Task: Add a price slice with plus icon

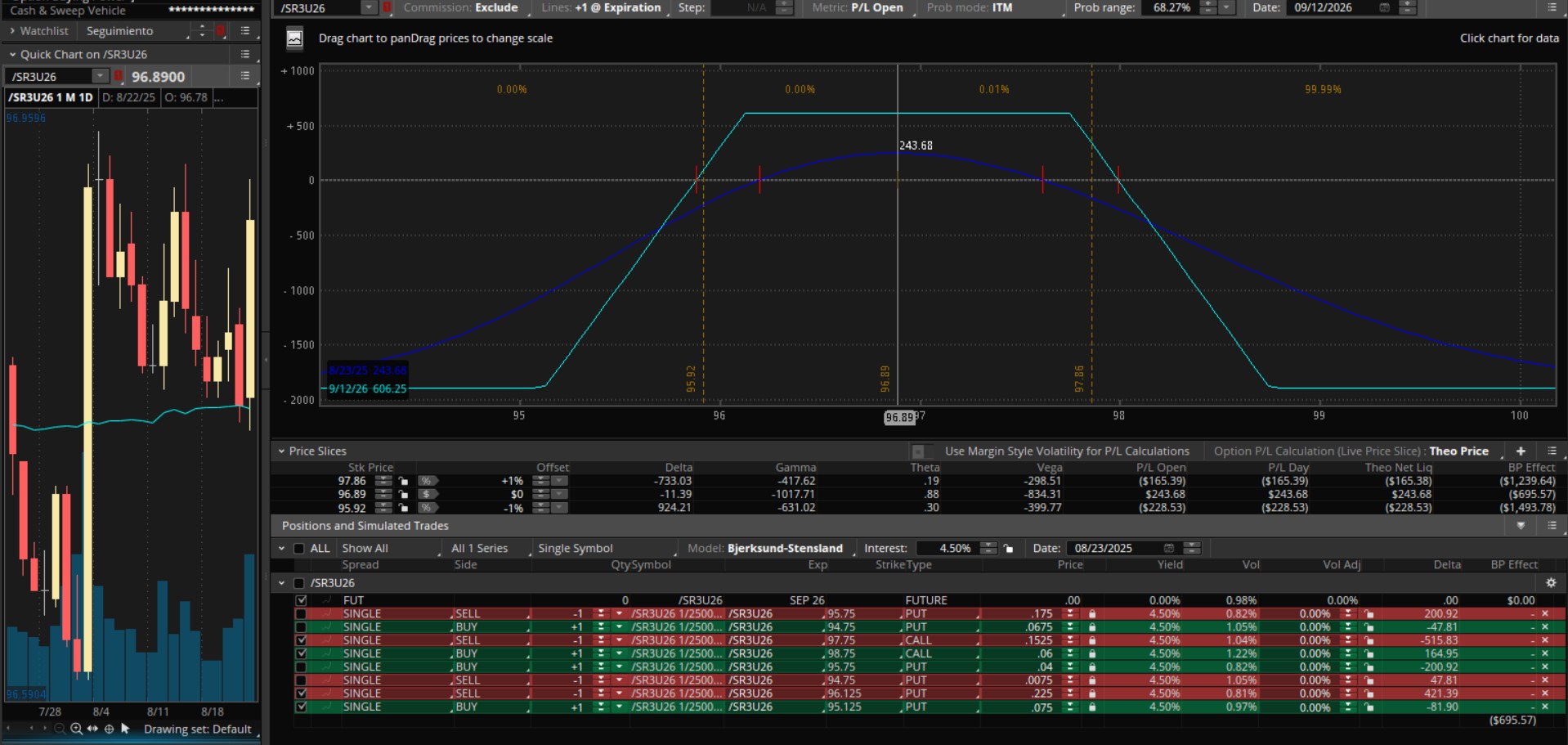Action: [x=1521, y=451]
